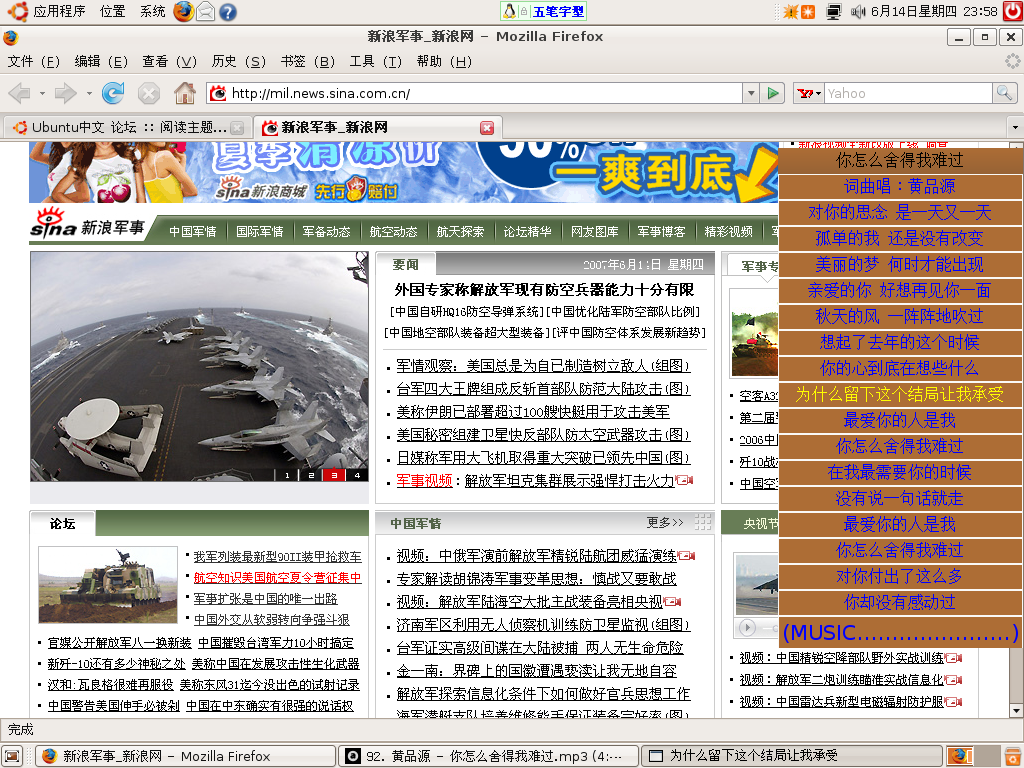Open the Yahoo search engine selector dropdown
1024x768 pixels.
tap(808, 93)
